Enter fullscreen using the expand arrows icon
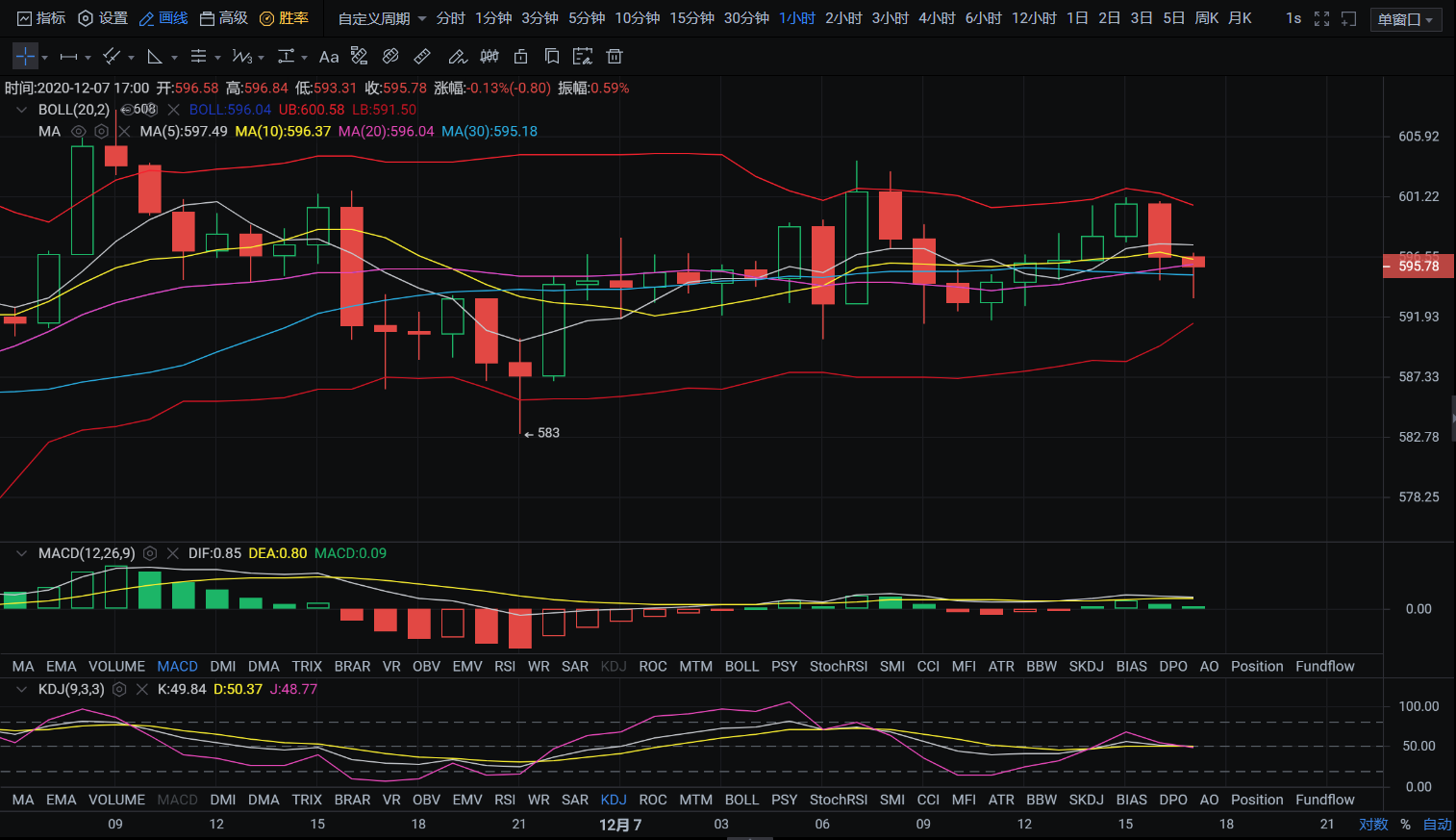1456x840 pixels. click(x=1321, y=18)
